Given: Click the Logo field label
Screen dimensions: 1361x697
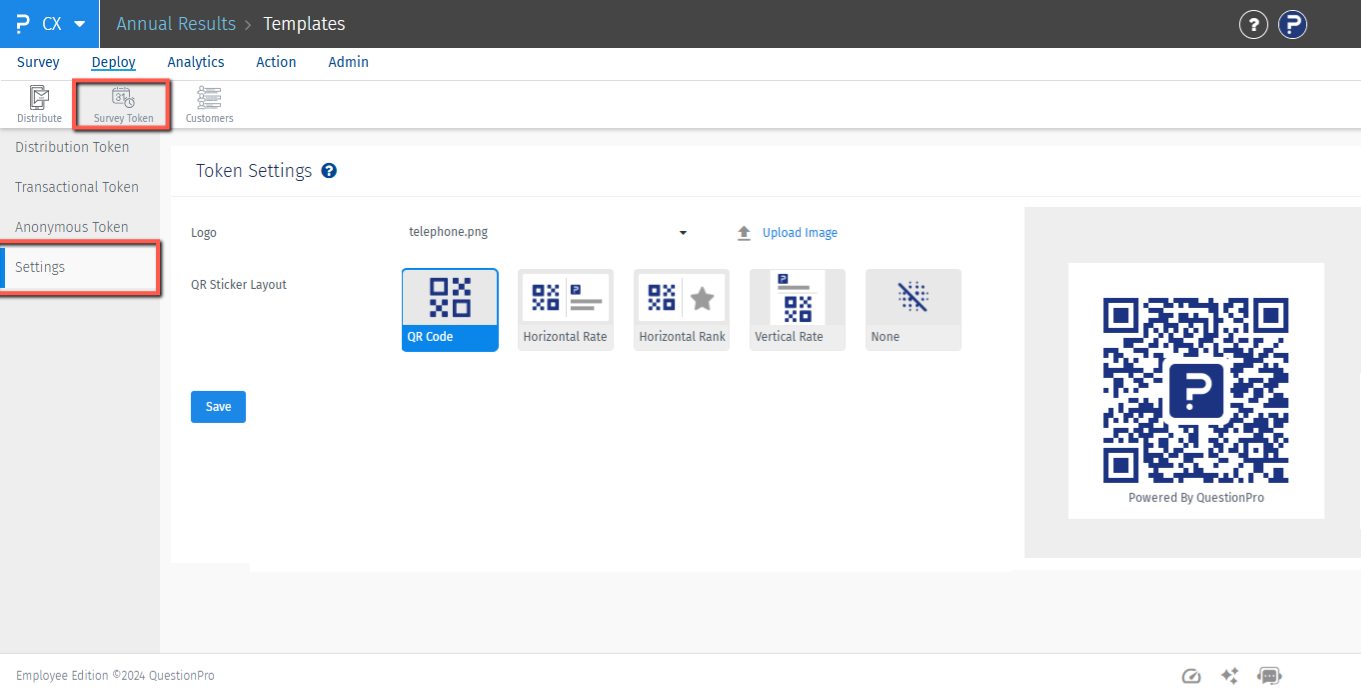Looking at the screenshot, I should click(x=204, y=233).
